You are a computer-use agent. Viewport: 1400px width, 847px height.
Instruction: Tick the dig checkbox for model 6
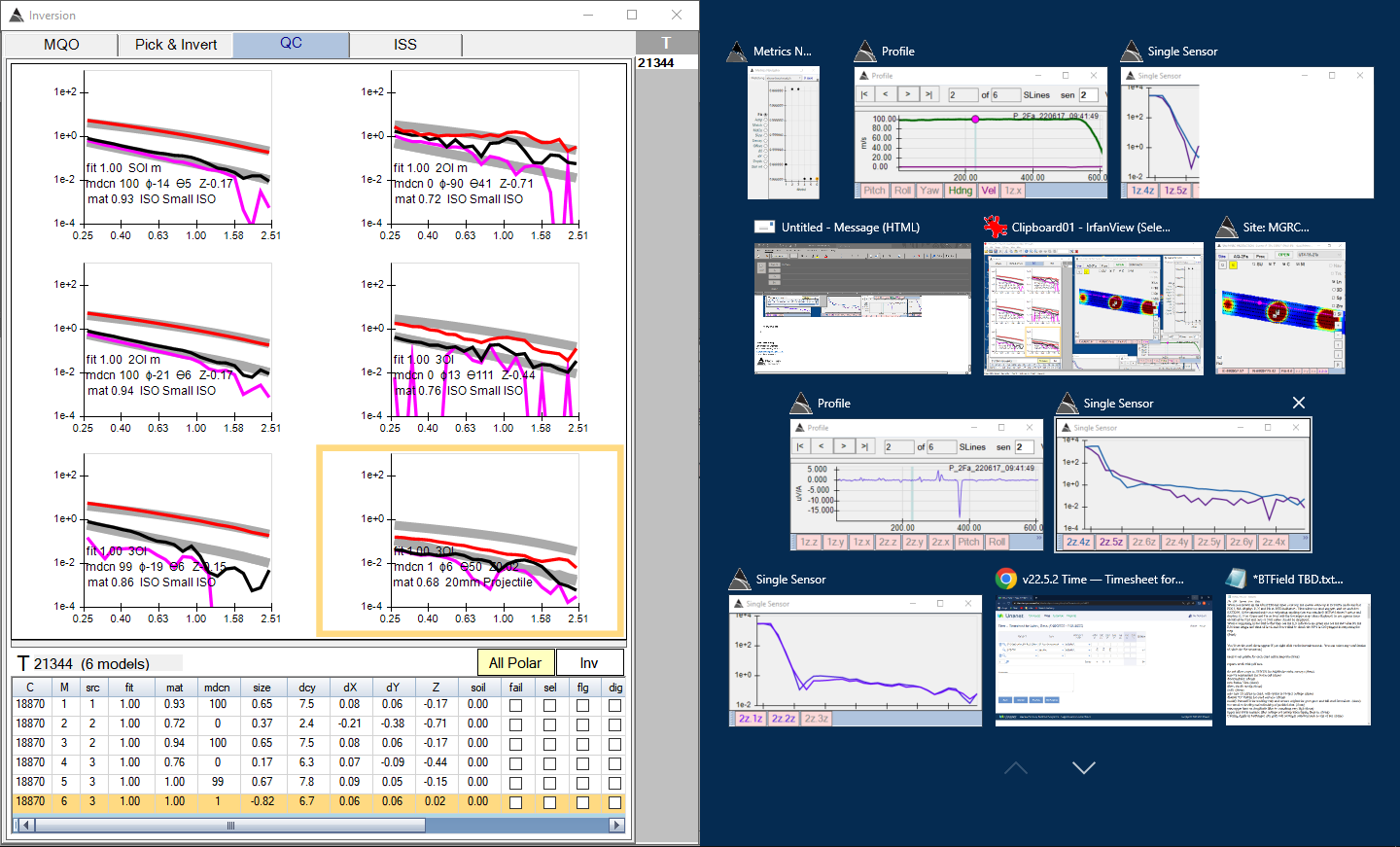(x=614, y=802)
